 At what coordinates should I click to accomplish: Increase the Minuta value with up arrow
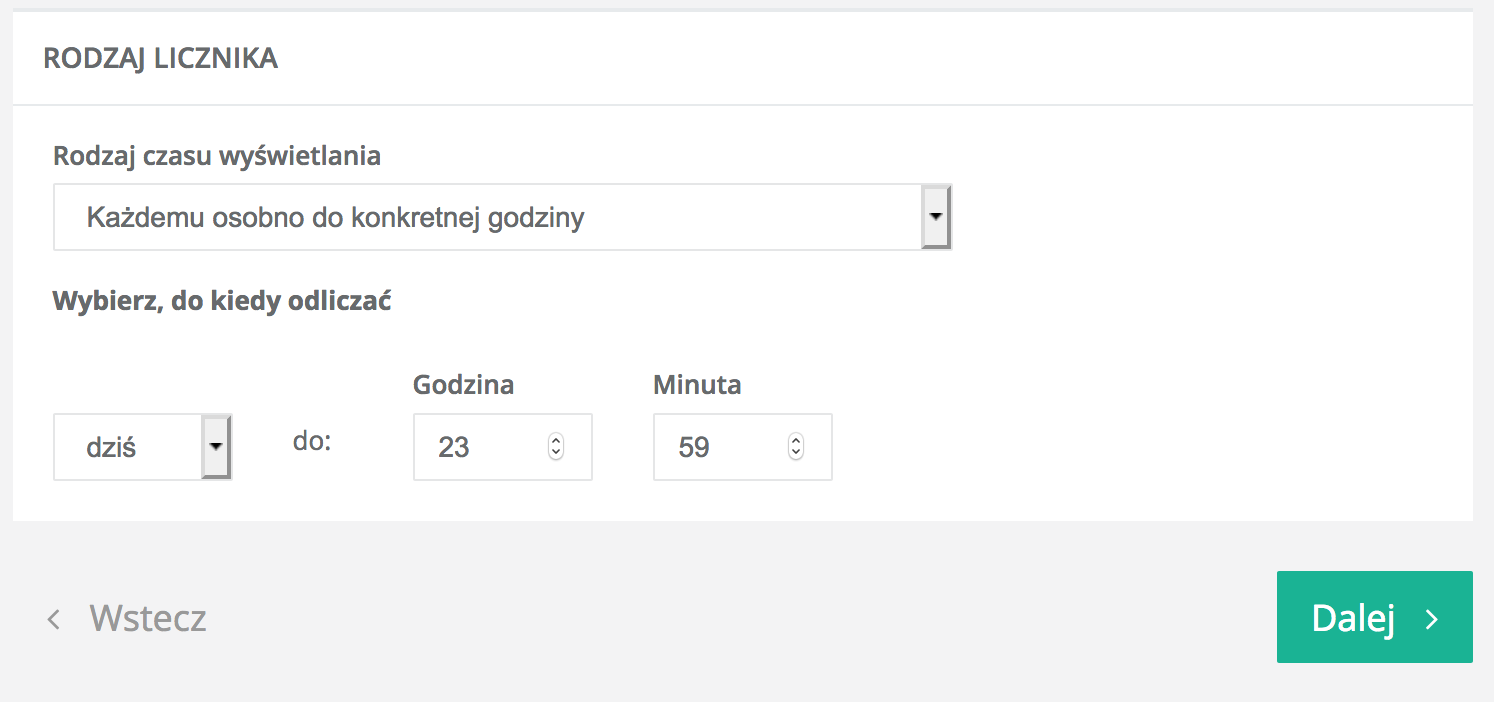pyautogui.click(x=796, y=441)
